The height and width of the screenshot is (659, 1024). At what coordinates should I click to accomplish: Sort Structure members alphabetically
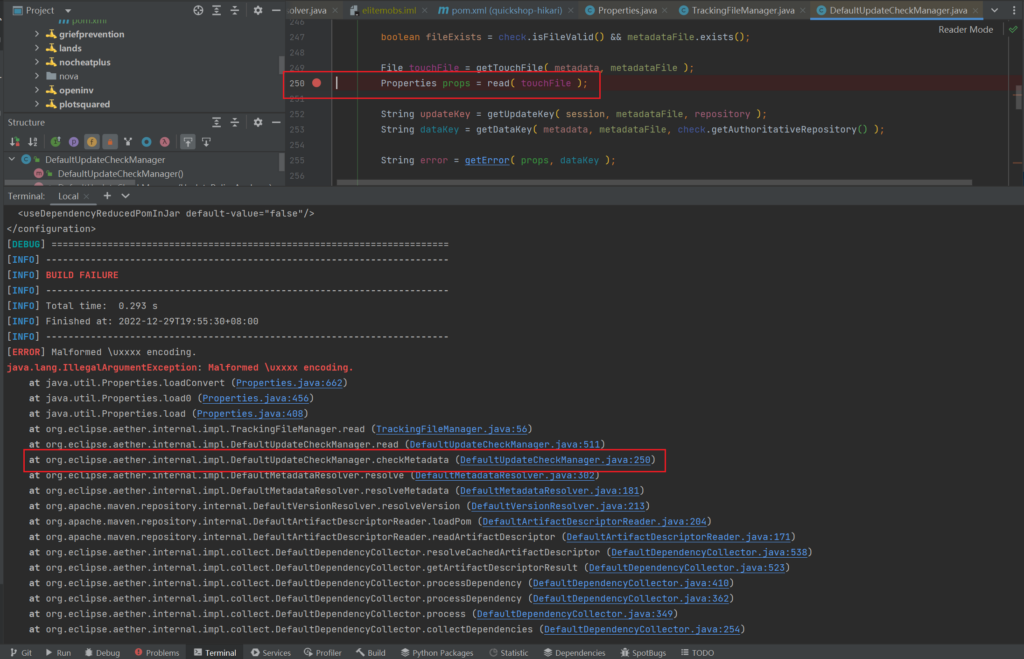[x=33, y=141]
